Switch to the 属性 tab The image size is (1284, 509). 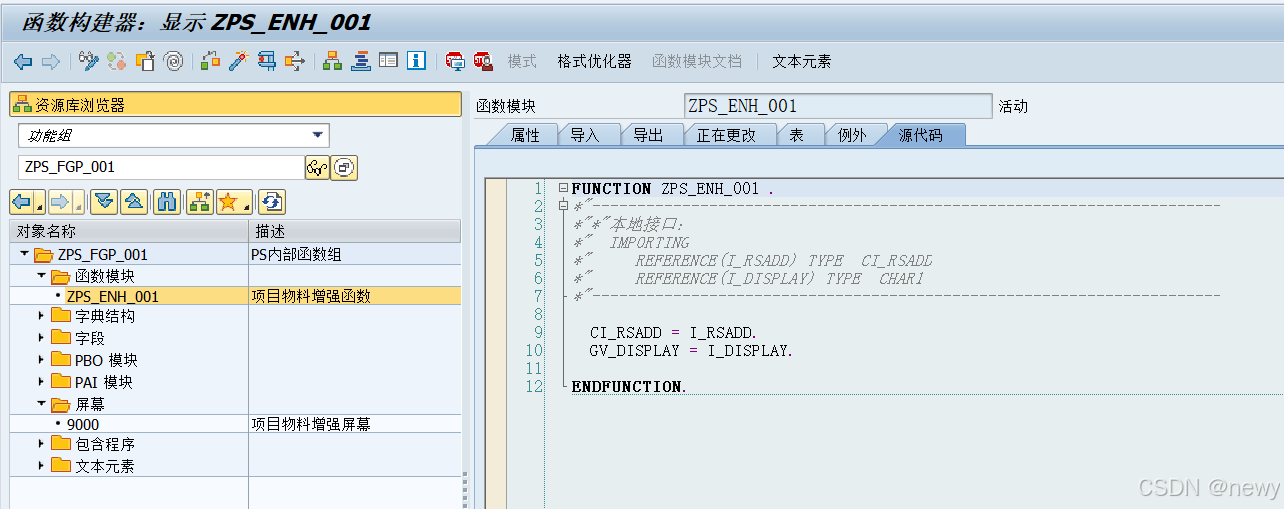click(x=525, y=135)
